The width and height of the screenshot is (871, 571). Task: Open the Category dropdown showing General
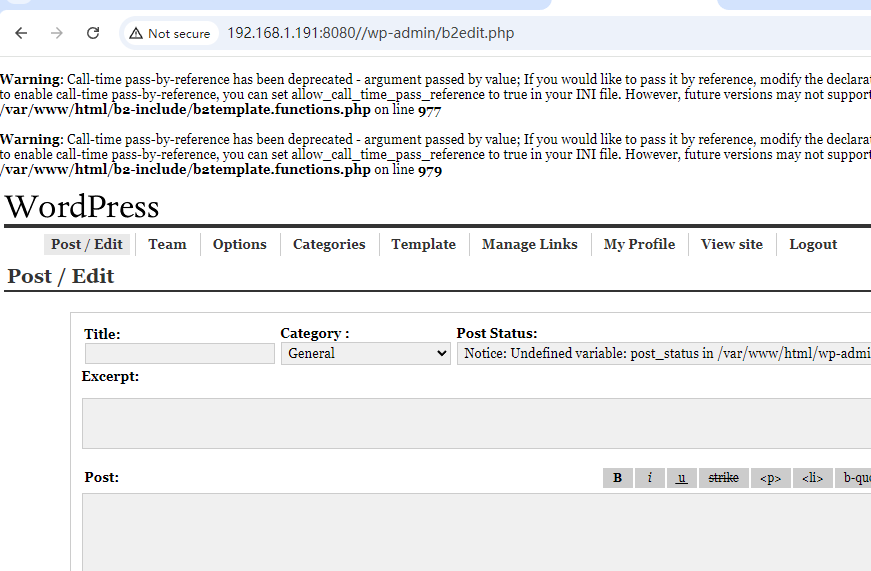tap(366, 353)
